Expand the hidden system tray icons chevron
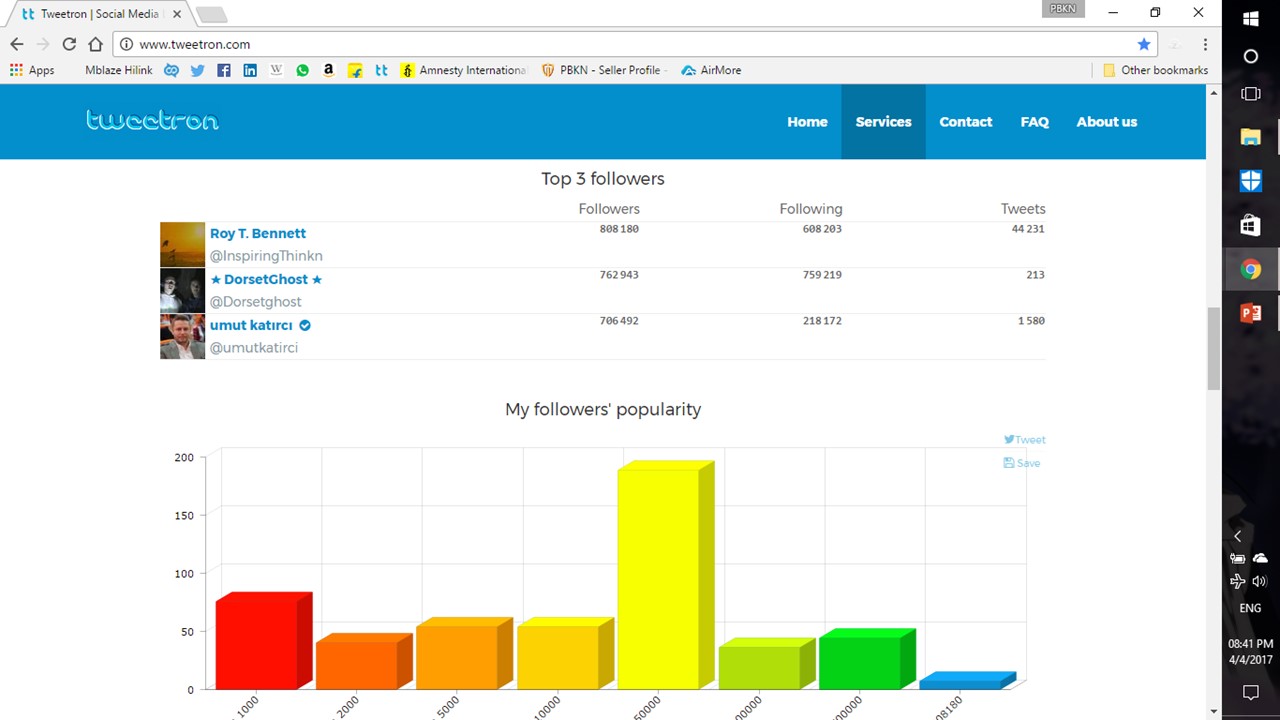This screenshot has height=720, width=1280. click(x=1238, y=536)
